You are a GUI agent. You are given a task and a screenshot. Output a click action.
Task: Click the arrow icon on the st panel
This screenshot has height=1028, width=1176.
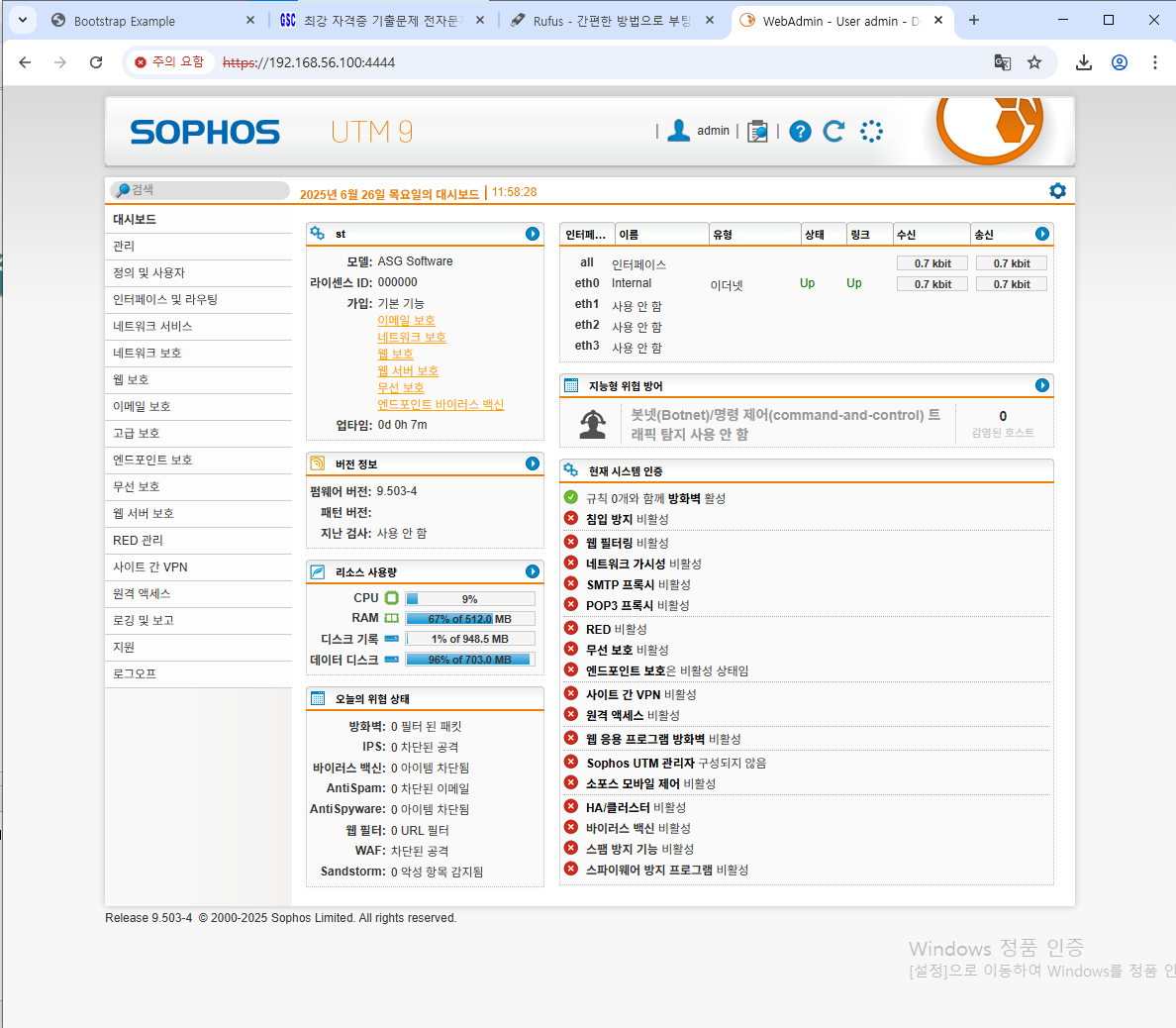click(x=533, y=234)
